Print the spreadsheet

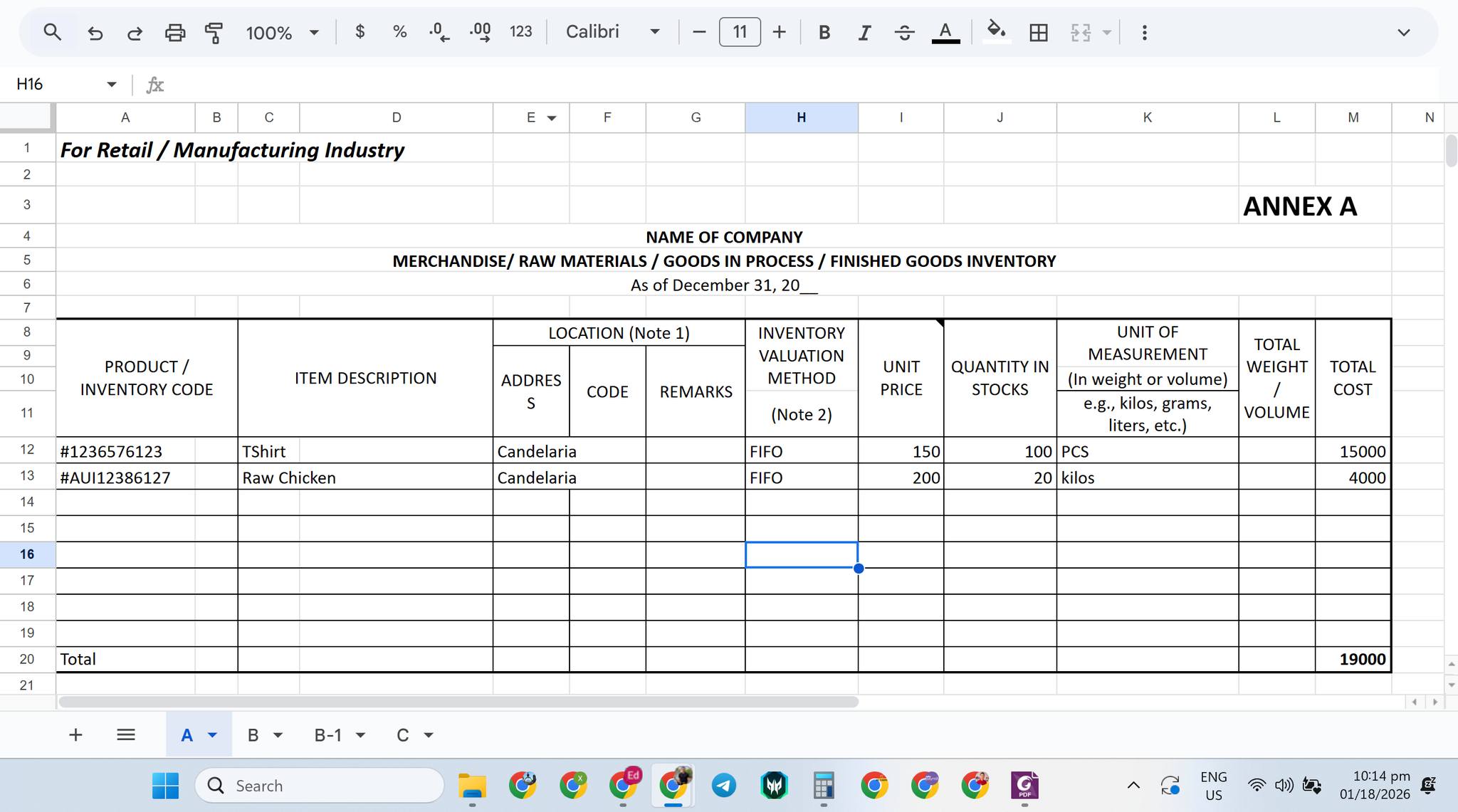coord(174,32)
